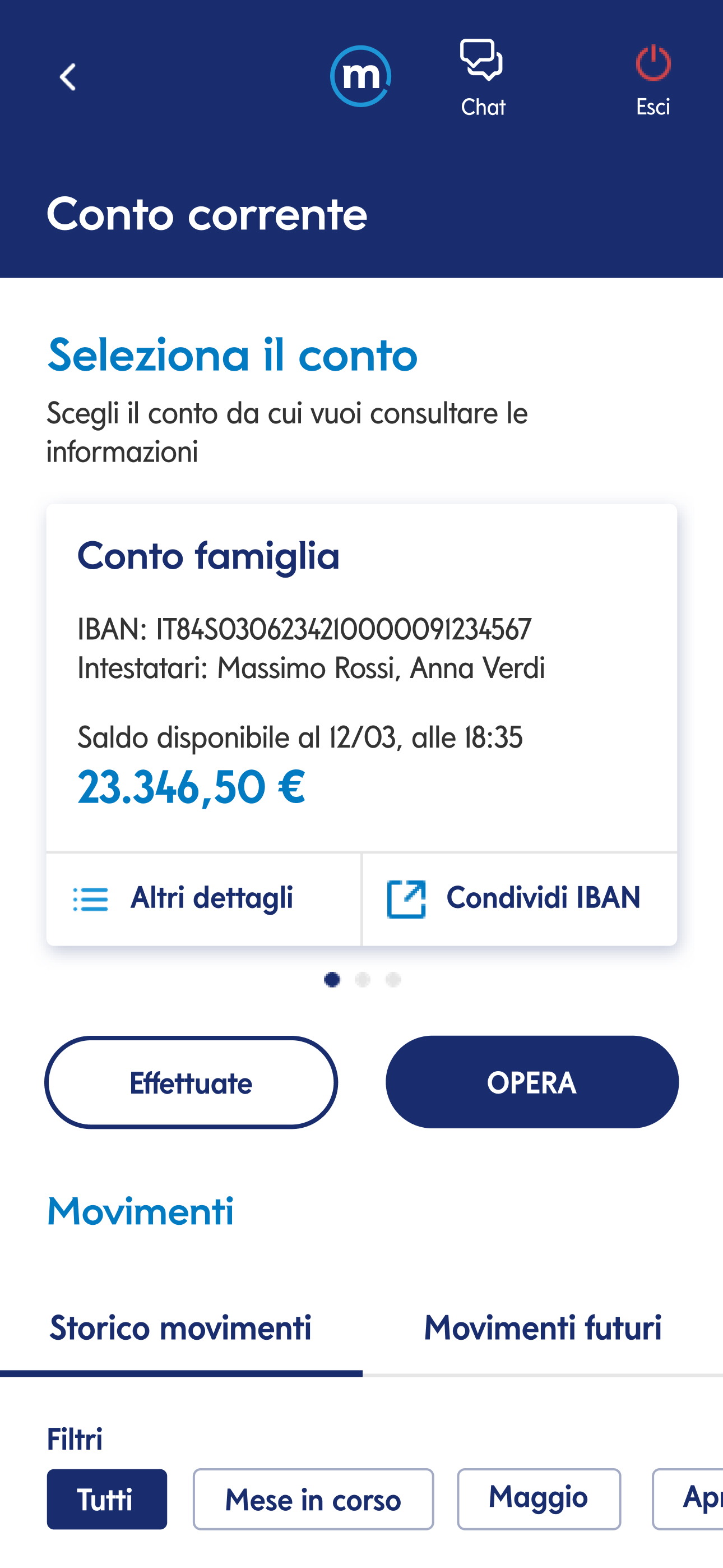This screenshot has height=1568, width=723.
Task: Switch to Storico movimenti tab
Action: coord(180,1328)
